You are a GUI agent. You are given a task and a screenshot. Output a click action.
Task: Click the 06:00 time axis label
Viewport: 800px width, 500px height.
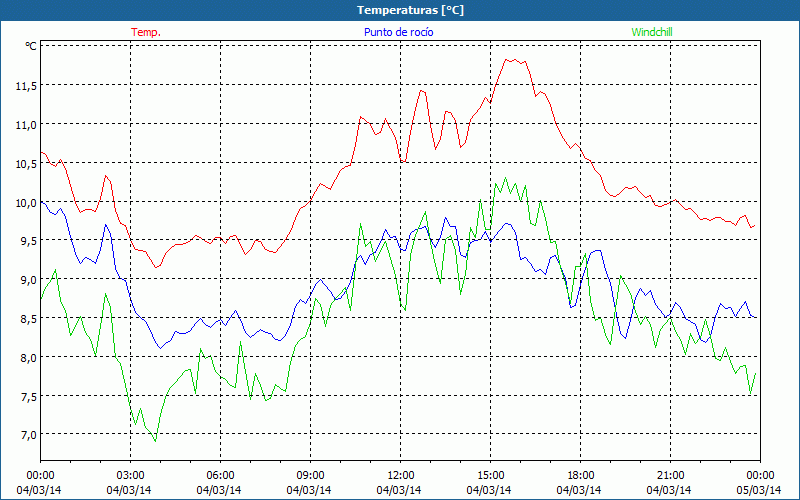tap(220, 475)
